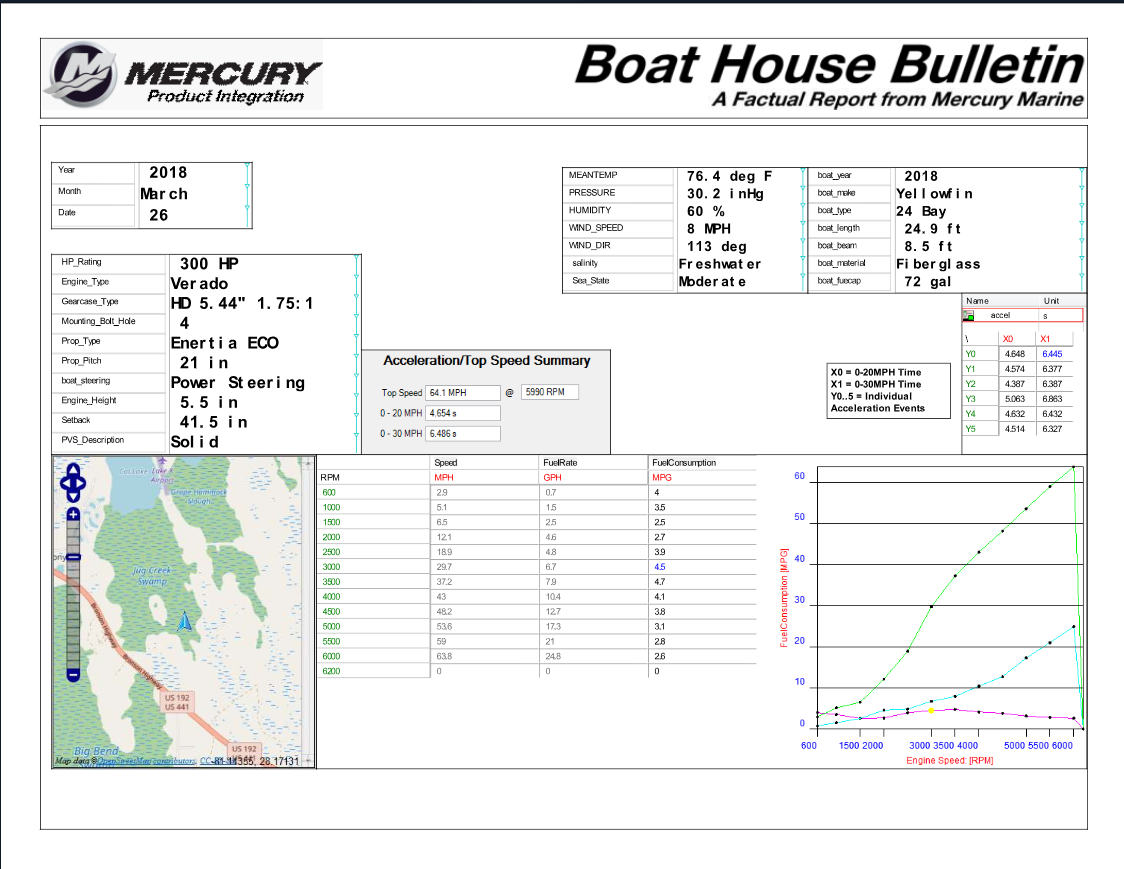Click the map pan down arrow
The height and width of the screenshot is (869, 1124).
pos(73,496)
